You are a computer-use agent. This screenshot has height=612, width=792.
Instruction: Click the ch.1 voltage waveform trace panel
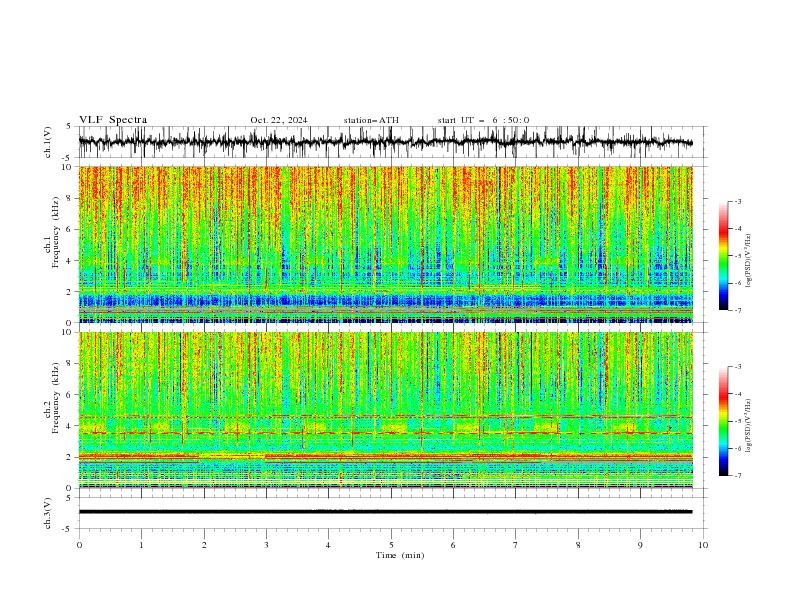pos(392,142)
